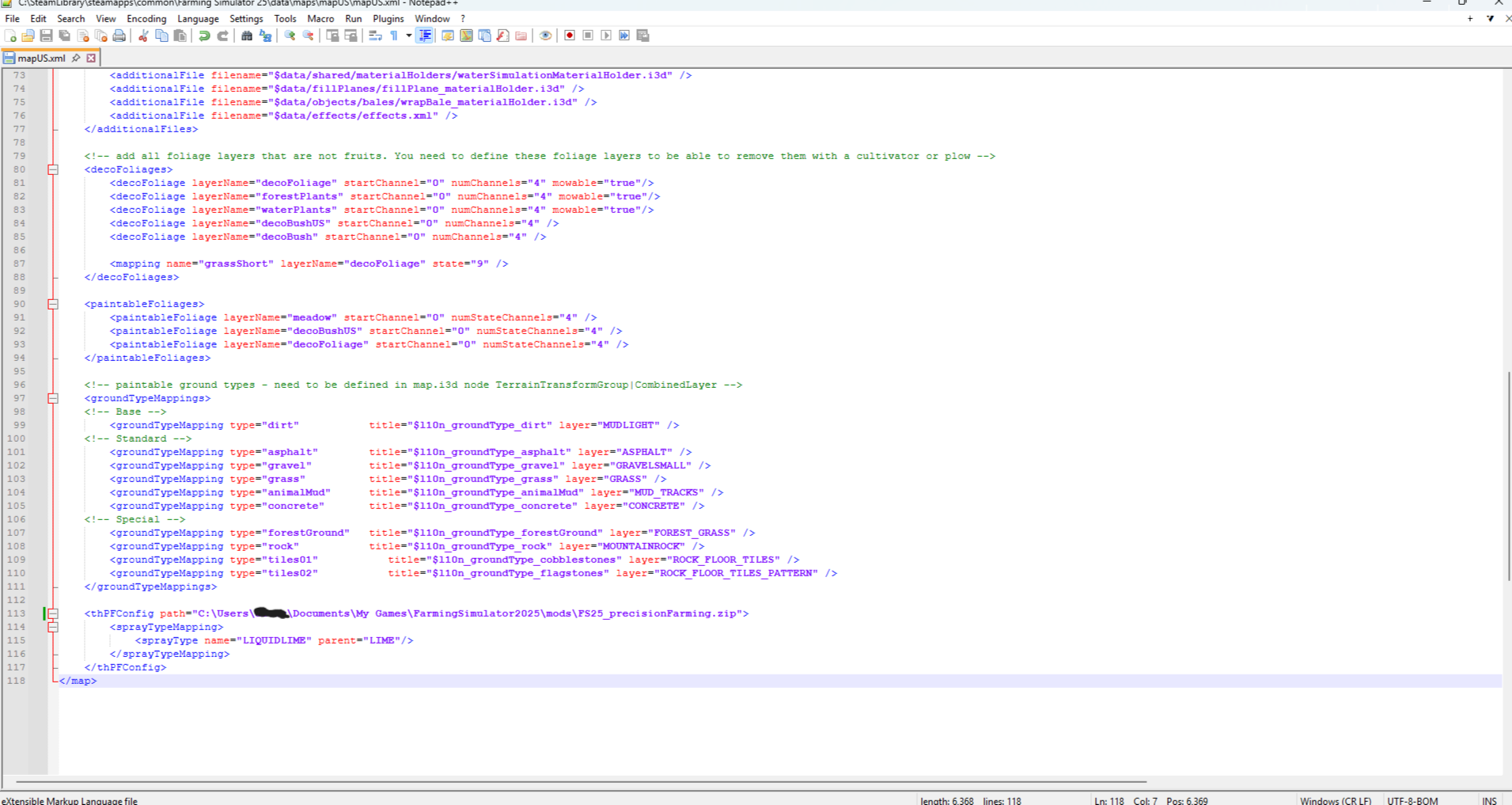Open the Edit menu
The height and width of the screenshot is (805, 1512).
(38, 18)
